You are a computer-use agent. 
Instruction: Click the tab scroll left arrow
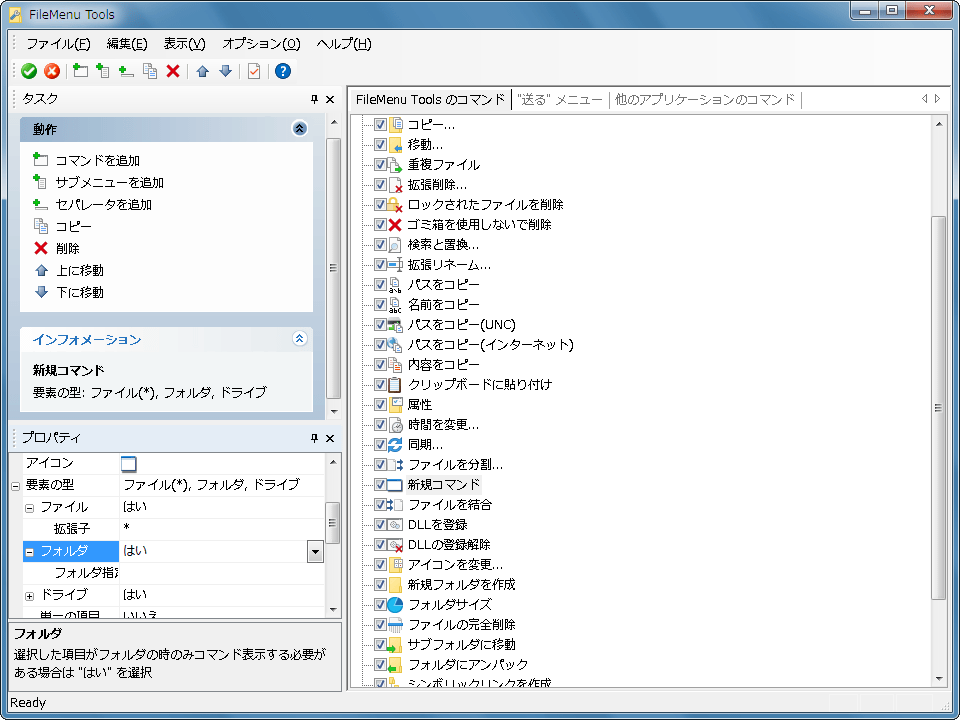(x=924, y=99)
